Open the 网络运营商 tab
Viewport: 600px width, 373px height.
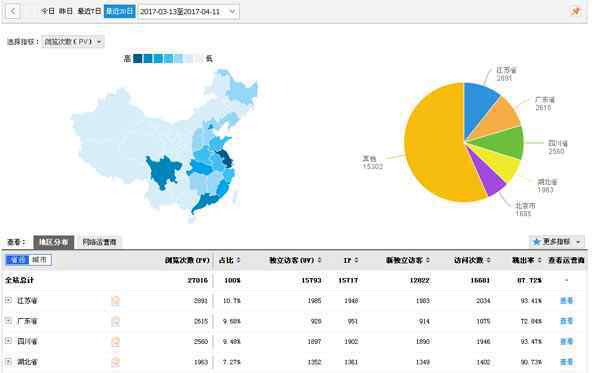[x=99, y=242]
